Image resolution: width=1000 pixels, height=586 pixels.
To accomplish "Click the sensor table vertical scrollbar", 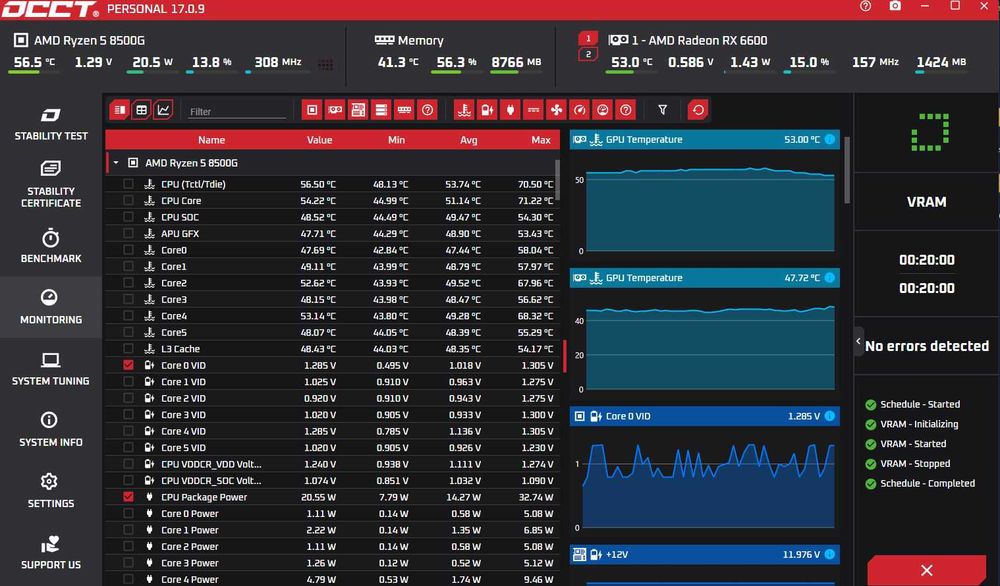I will (557, 180).
